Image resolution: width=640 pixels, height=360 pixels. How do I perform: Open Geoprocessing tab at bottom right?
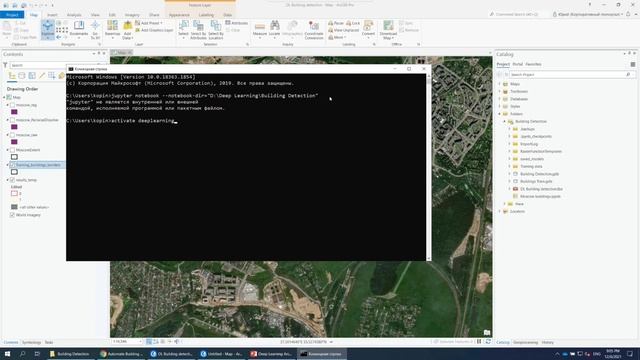tap(525, 342)
